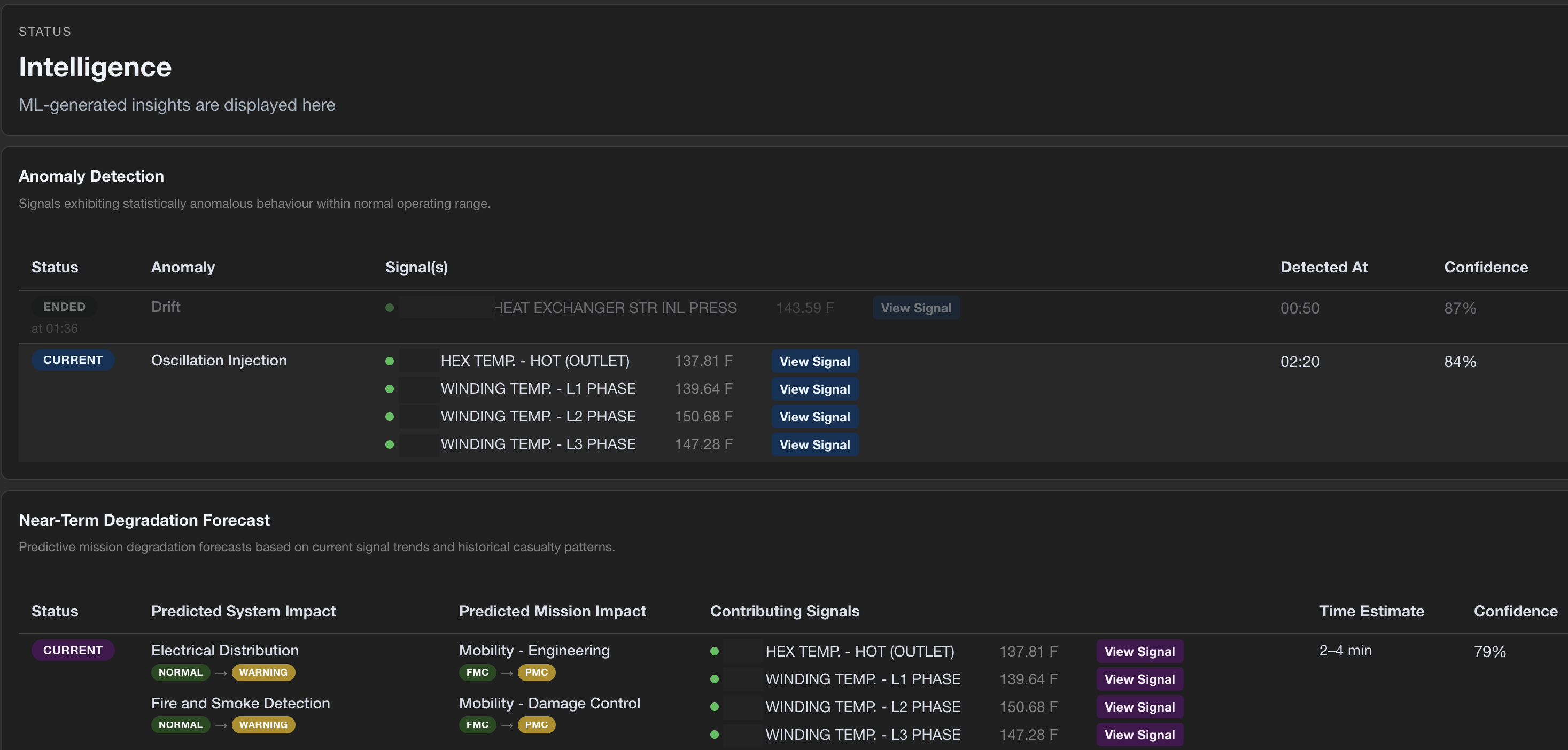Image resolution: width=1568 pixels, height=750 pixels.
Task: View Signal for HEX TEMP HOT OUTLET forecast row
Action: point(1139,652)
